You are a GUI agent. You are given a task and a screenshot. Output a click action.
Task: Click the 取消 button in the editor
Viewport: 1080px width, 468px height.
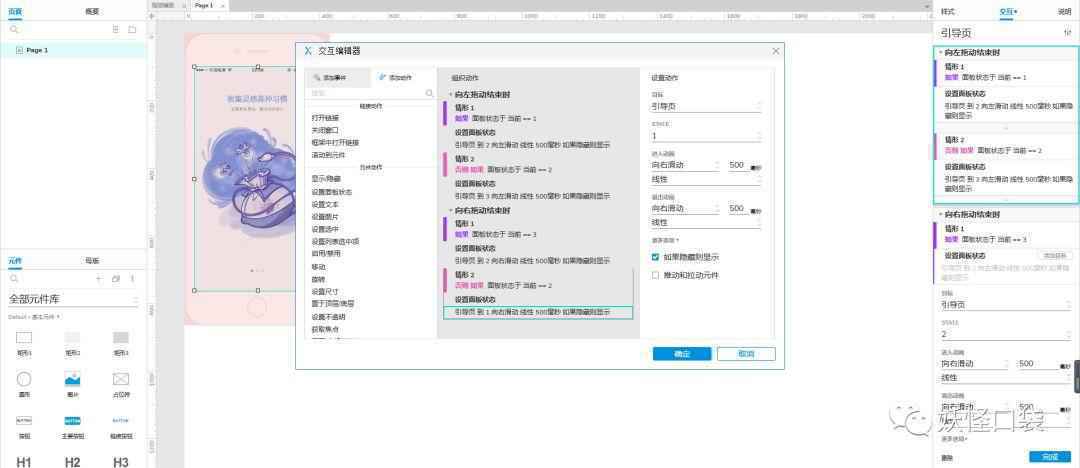[746, 354]
